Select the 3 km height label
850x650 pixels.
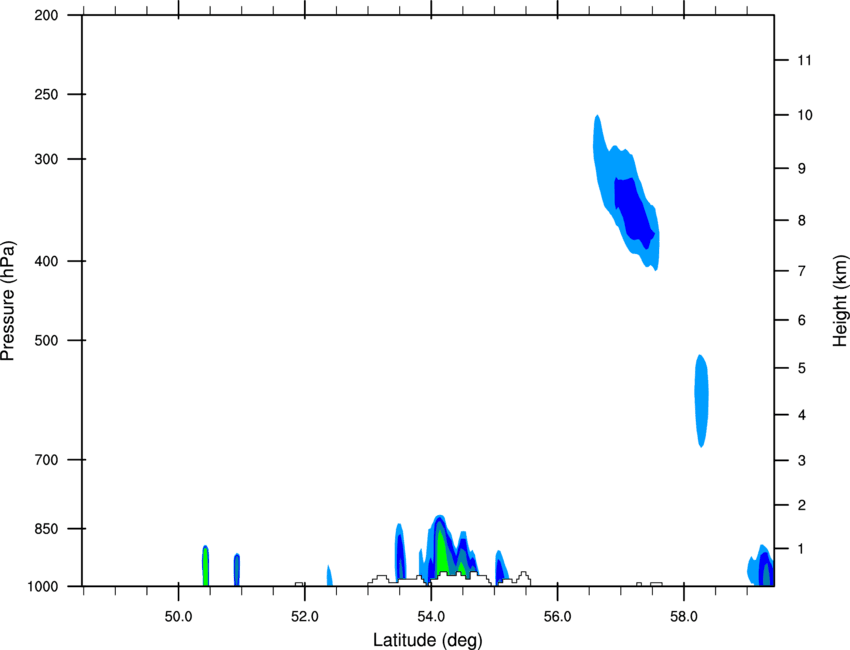[801, 461]
